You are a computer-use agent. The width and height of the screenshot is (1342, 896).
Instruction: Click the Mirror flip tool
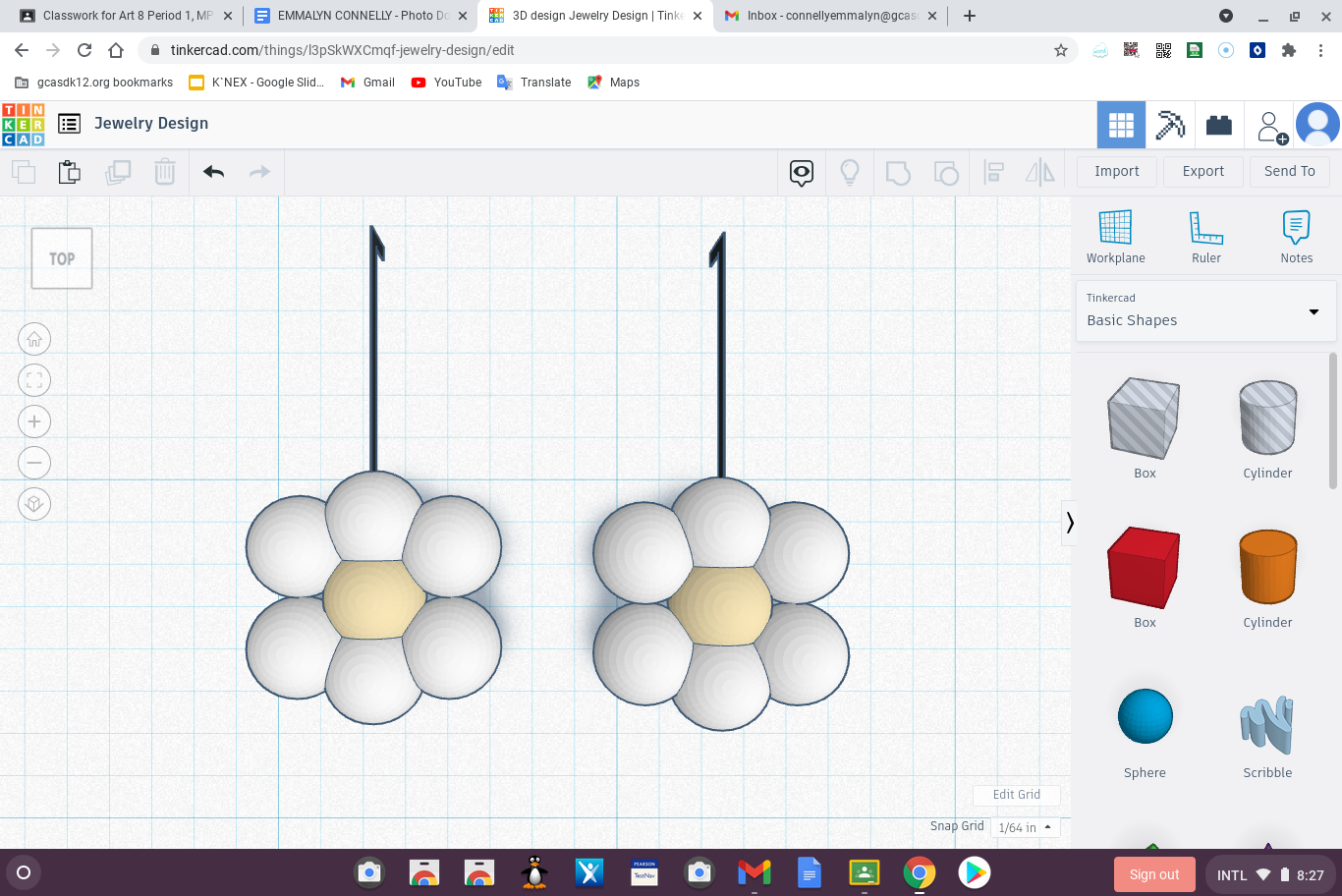click(1040, 173)
